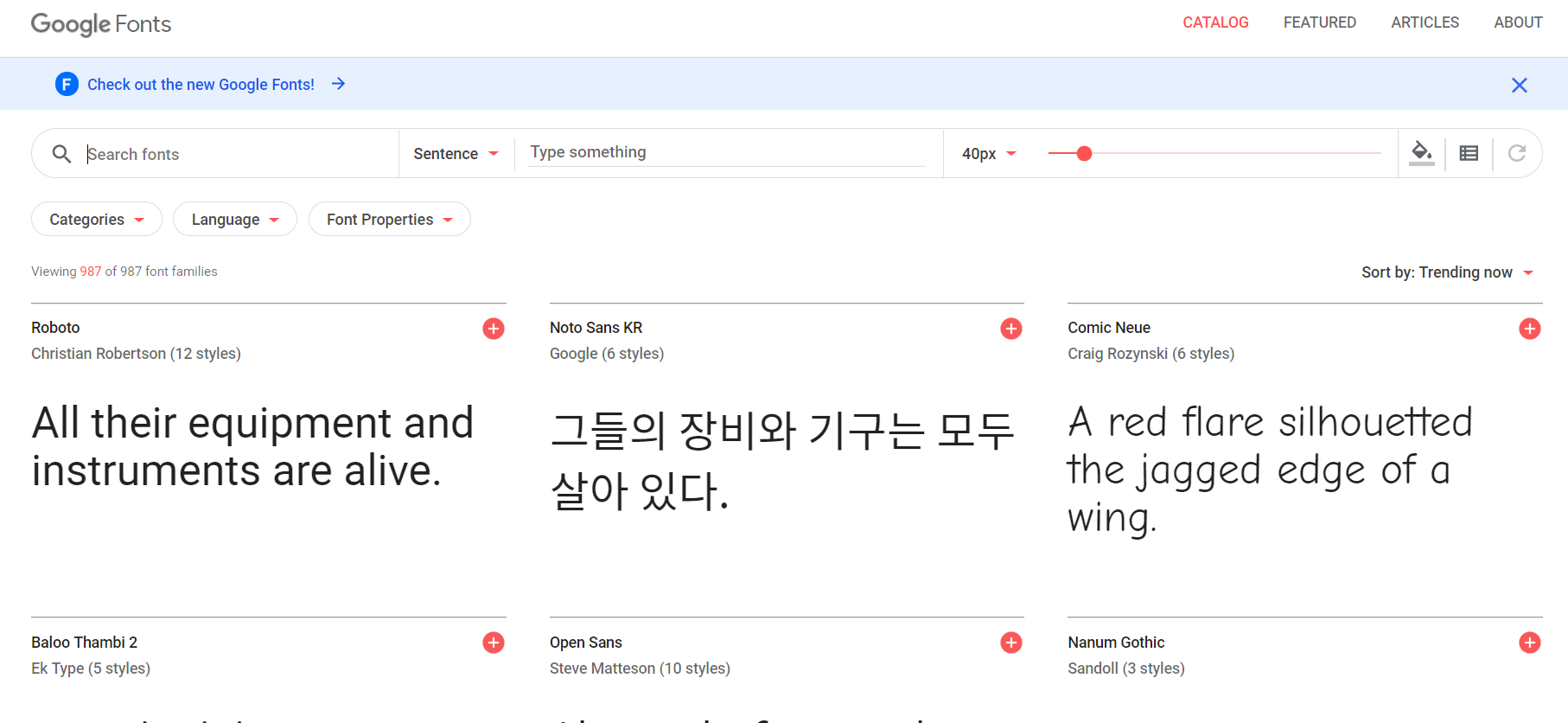Click 'Craig Rozynski (6 styles)' text
Viewport: 1568px width, 723px height.
click(x=1151, y=354)
